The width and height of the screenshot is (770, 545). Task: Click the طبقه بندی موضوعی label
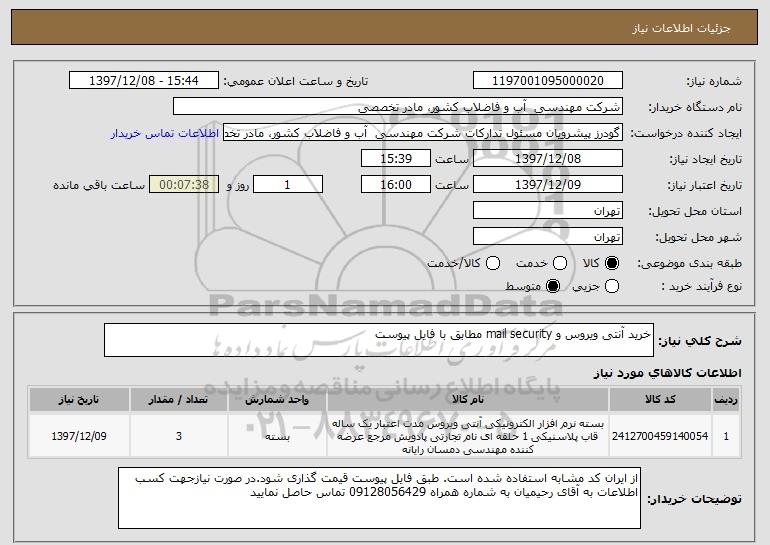(689, 264)
